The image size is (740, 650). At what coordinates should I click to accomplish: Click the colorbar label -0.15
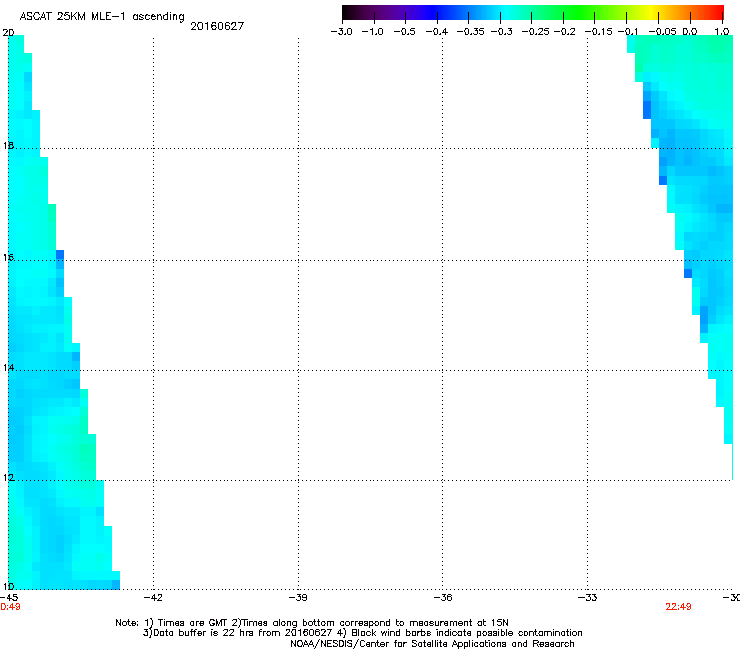(x=598, y=32)
